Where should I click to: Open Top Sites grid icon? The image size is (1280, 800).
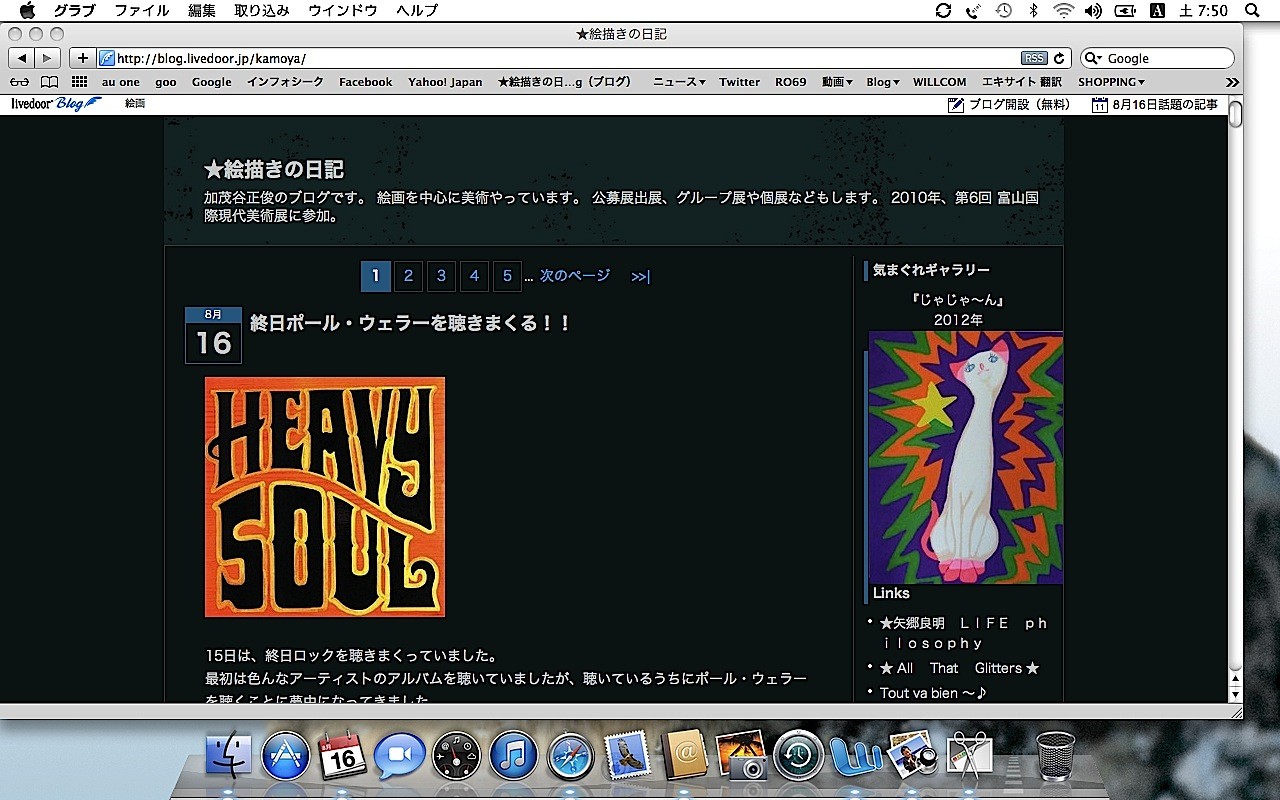[x=79, y=82]
